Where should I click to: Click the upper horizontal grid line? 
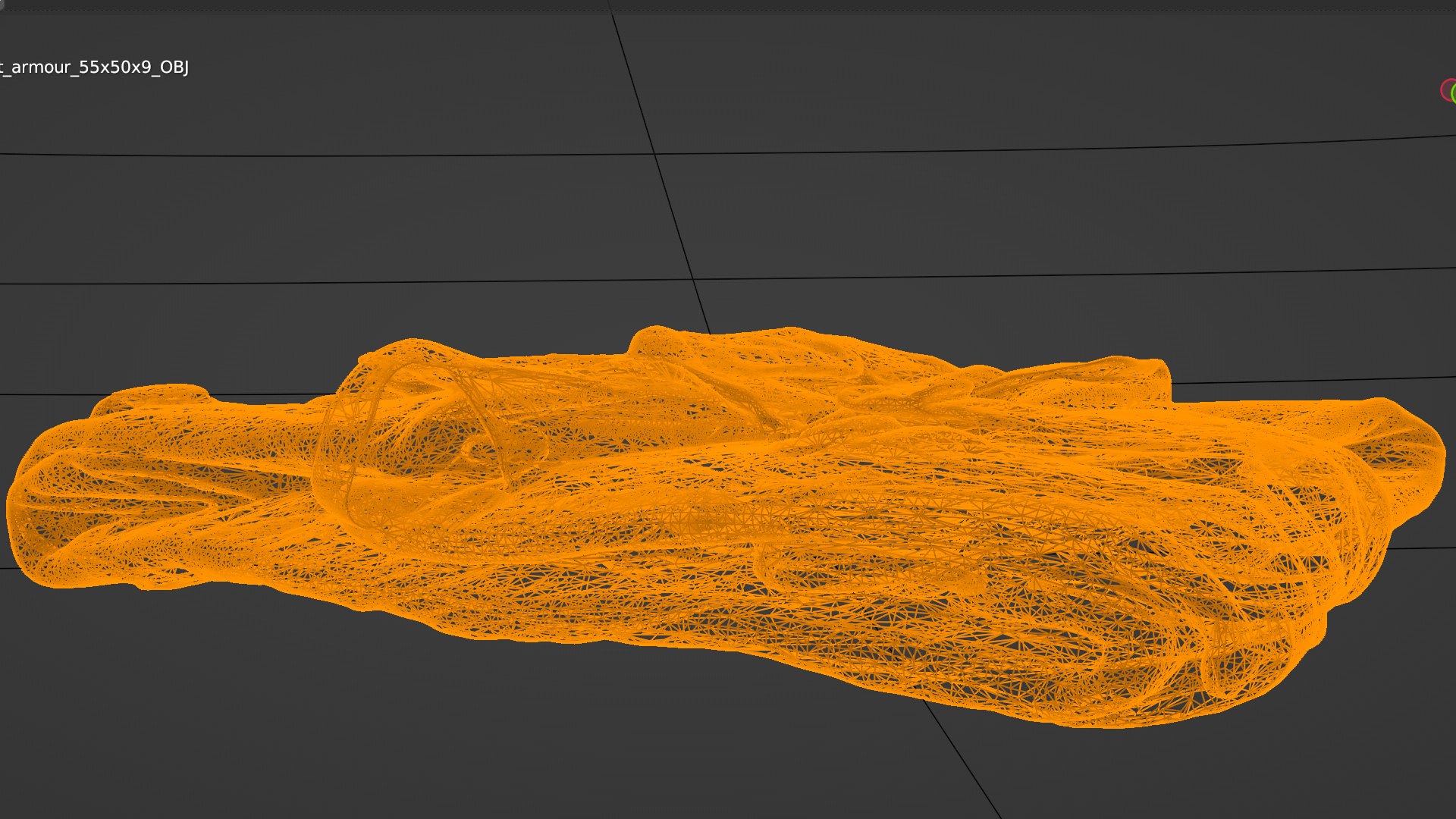(x=303, y=155)
